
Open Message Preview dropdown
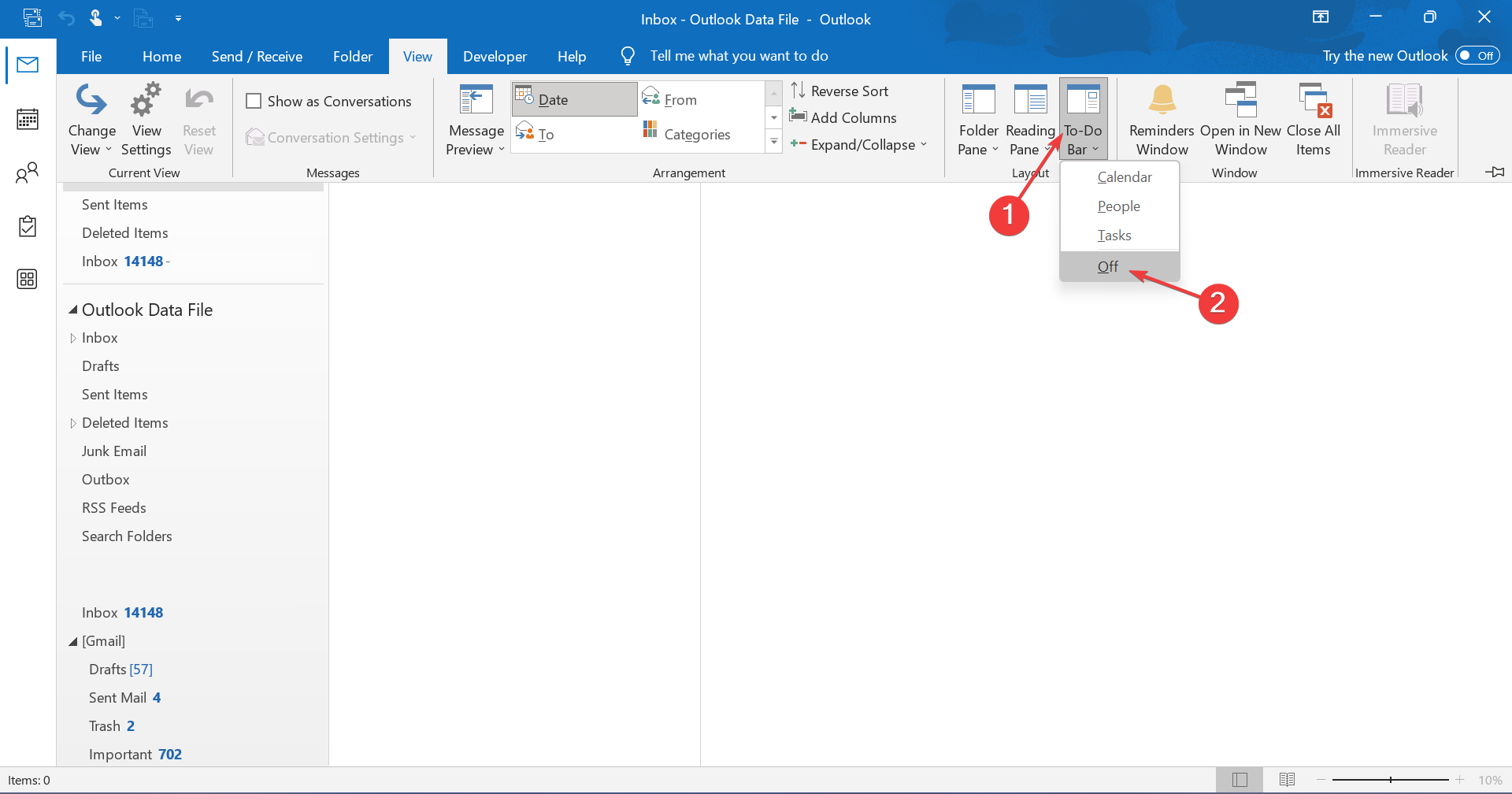[x=476, y=120]
